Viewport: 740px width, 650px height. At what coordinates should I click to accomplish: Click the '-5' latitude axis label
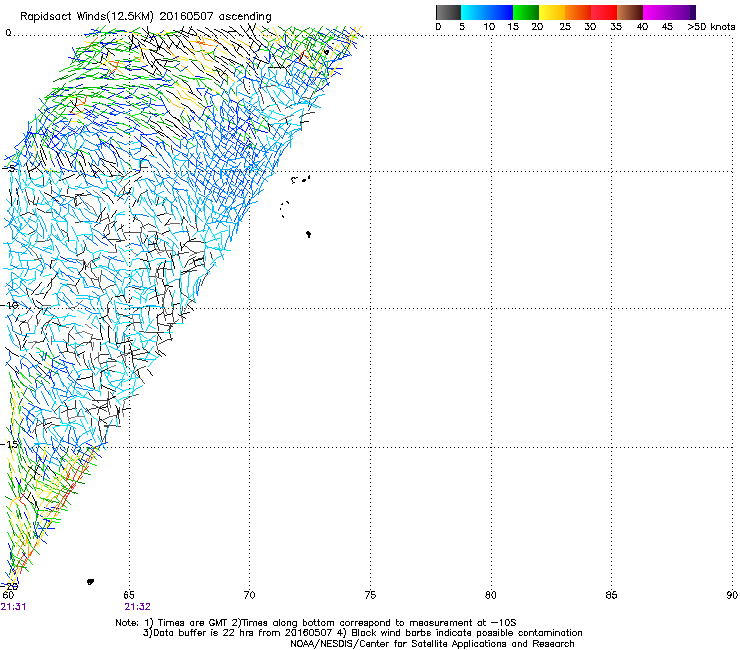pos(9,169)
